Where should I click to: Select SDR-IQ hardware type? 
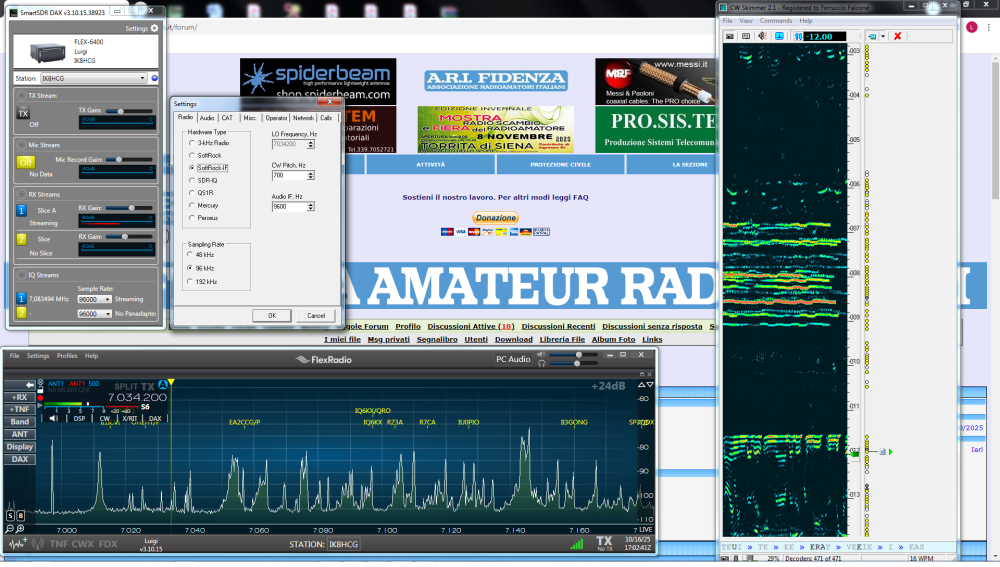point(192,180)
